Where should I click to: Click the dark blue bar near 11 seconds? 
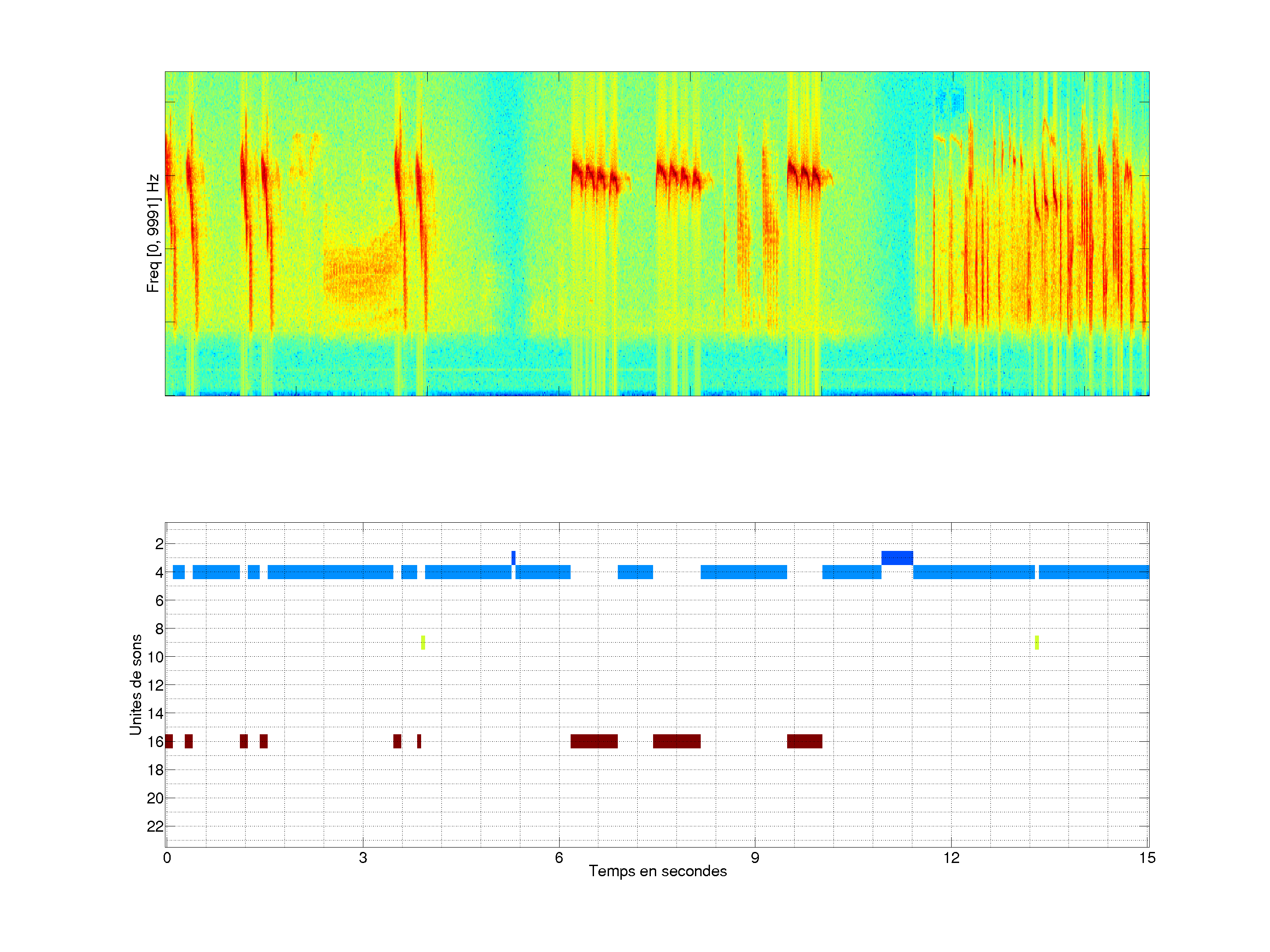897,558
